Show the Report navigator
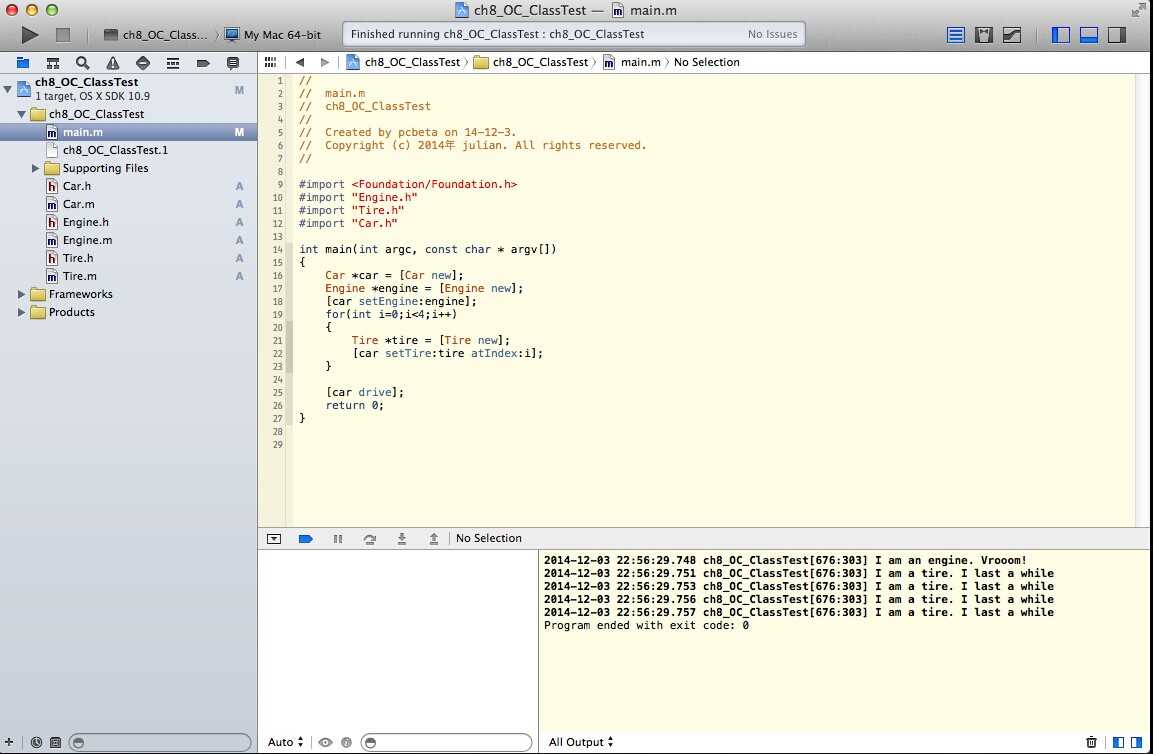Viewport: 1153px width, 754px height. (233, 63)
